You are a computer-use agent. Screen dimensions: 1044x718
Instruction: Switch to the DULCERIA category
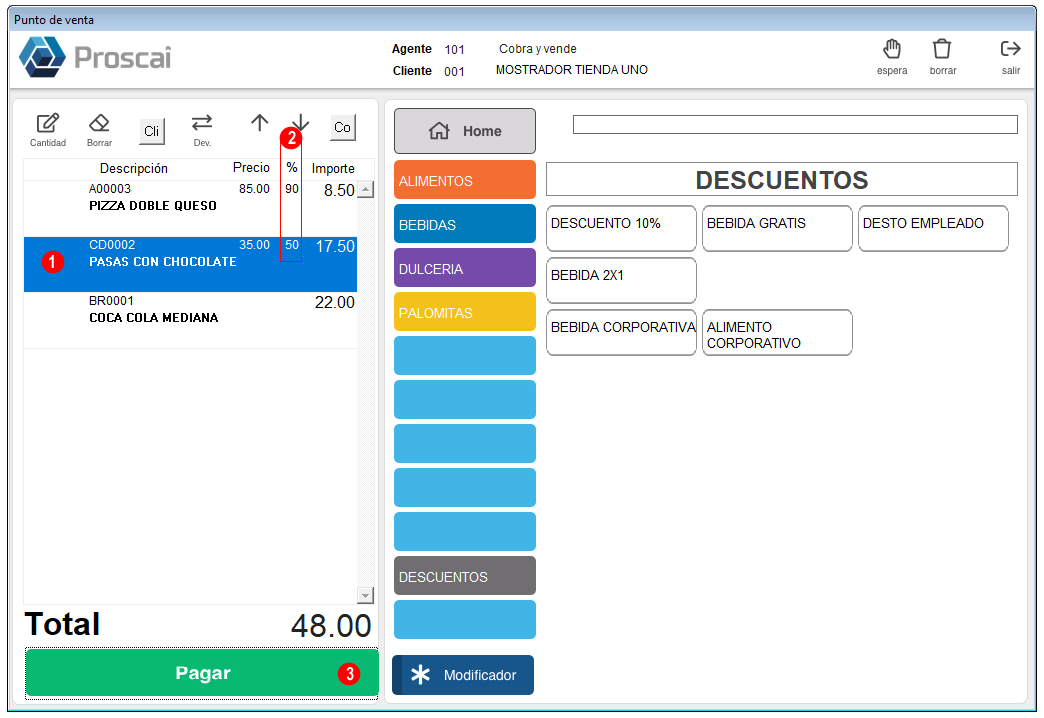[465, 268]
